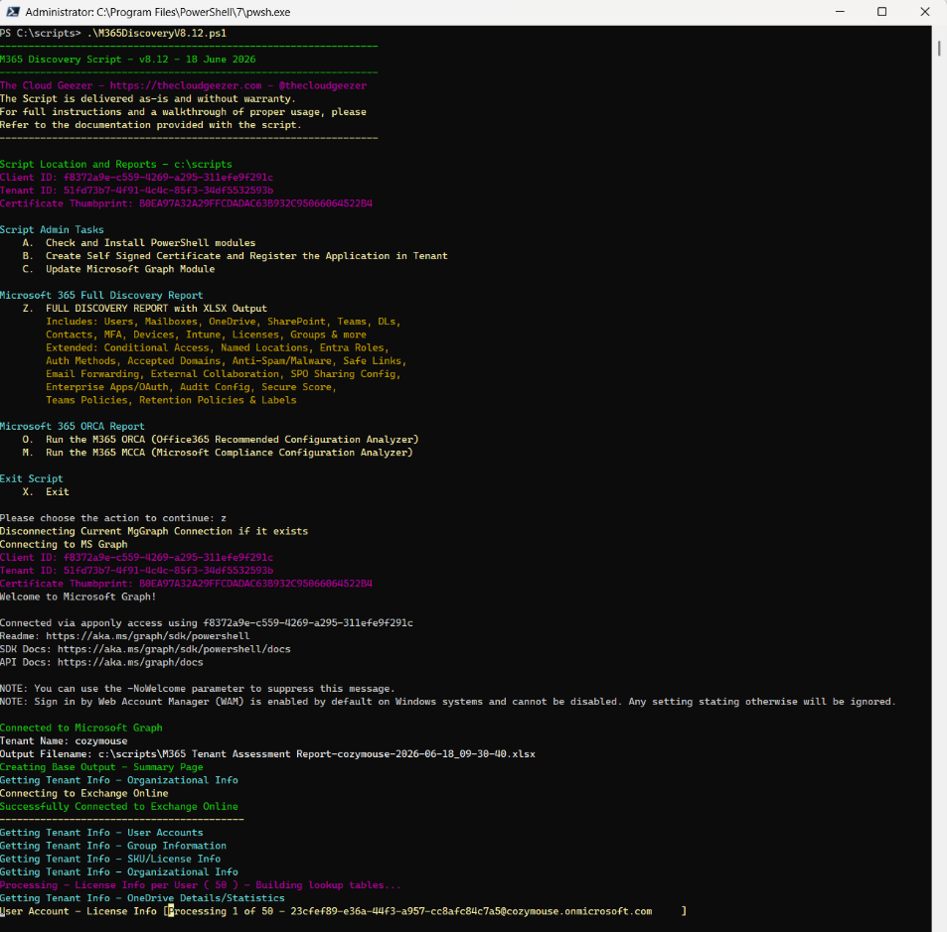Click 'Tenant Name: cozymouse' line
The height and width of the screenshot is (932, 947).
coord(64,741)
